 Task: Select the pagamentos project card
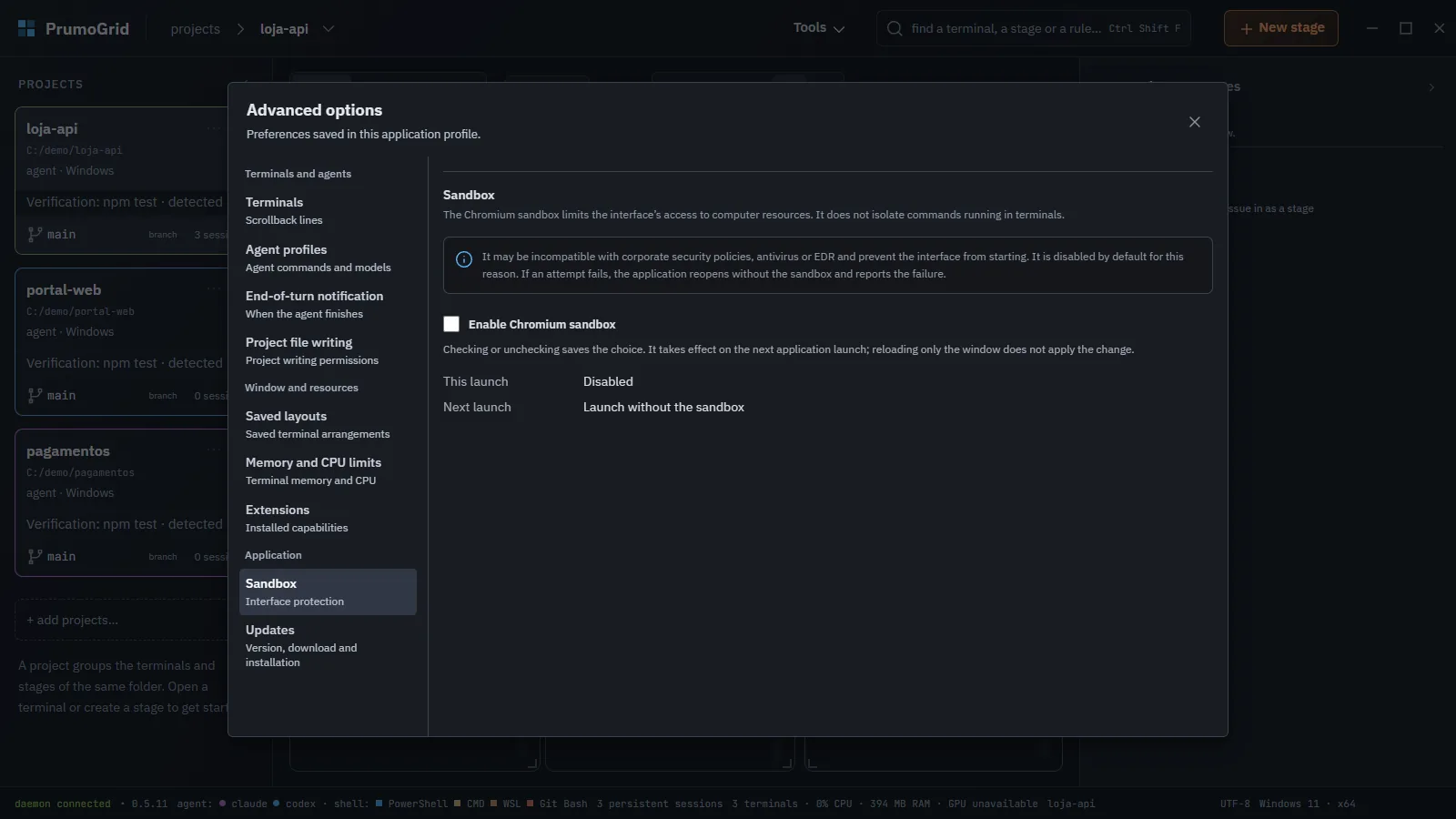pos(122,502)
